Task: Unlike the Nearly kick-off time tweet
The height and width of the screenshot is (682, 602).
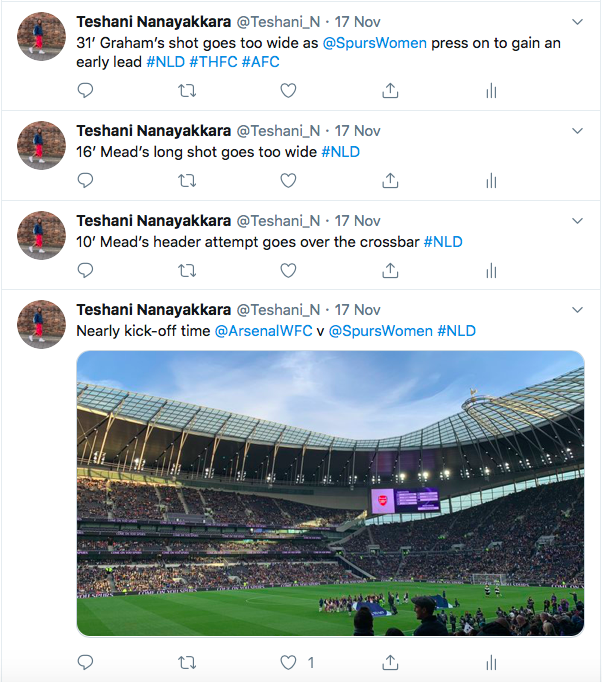Action: [x=289, y=662]
